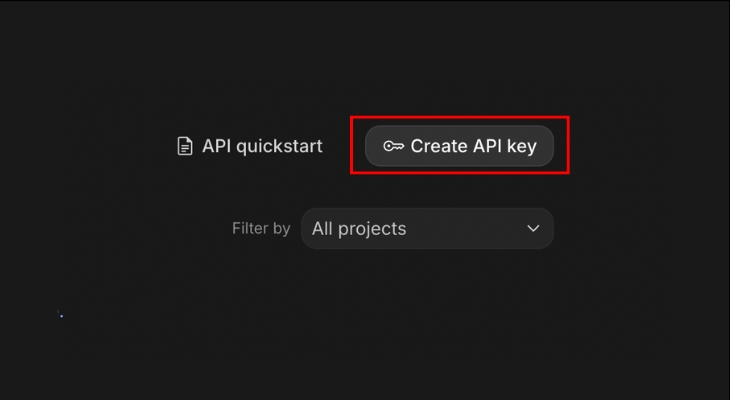730x400 pixels.
Task: Click the Filter by label
Action: (261, 228)
